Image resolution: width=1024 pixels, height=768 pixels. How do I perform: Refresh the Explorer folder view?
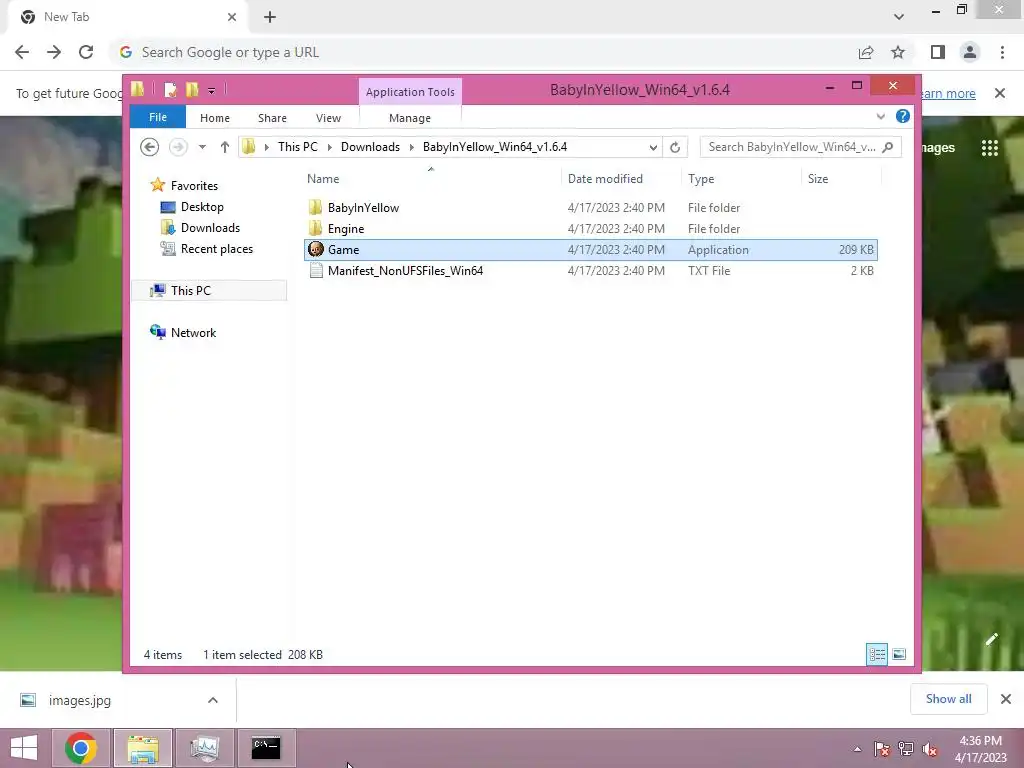(x=675, y=147)
